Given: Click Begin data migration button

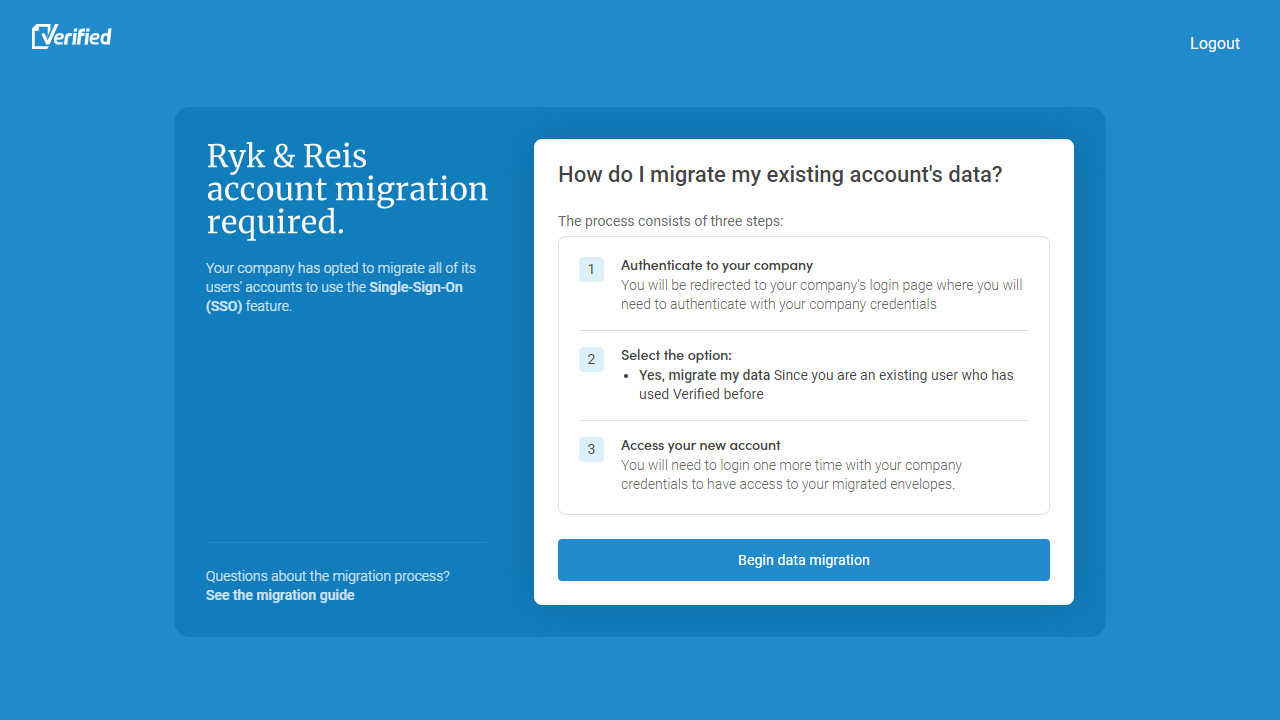Looking at the screenshot, I should 804,560.
